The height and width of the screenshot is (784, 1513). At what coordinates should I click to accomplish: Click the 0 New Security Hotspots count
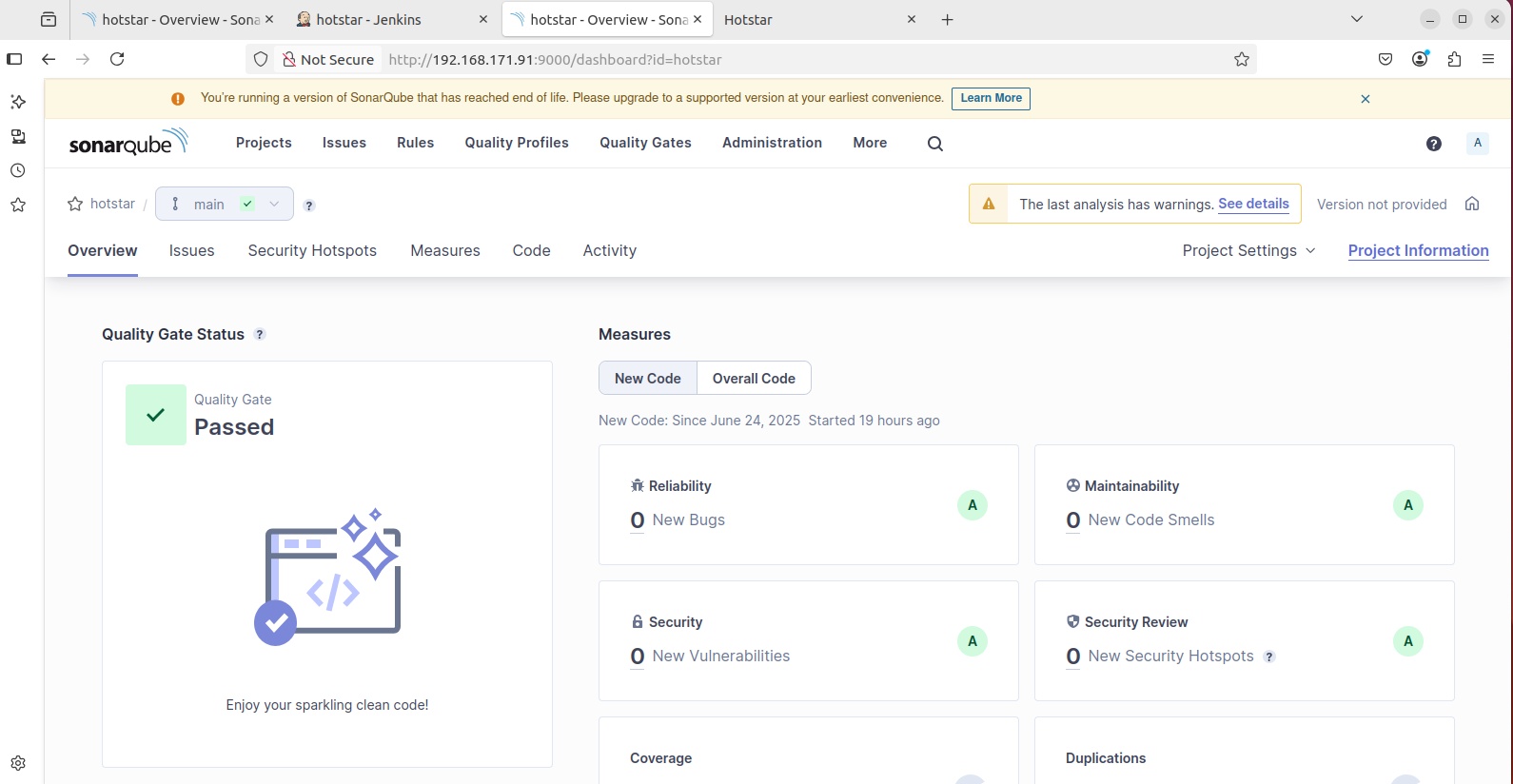tap(1073, 657)
